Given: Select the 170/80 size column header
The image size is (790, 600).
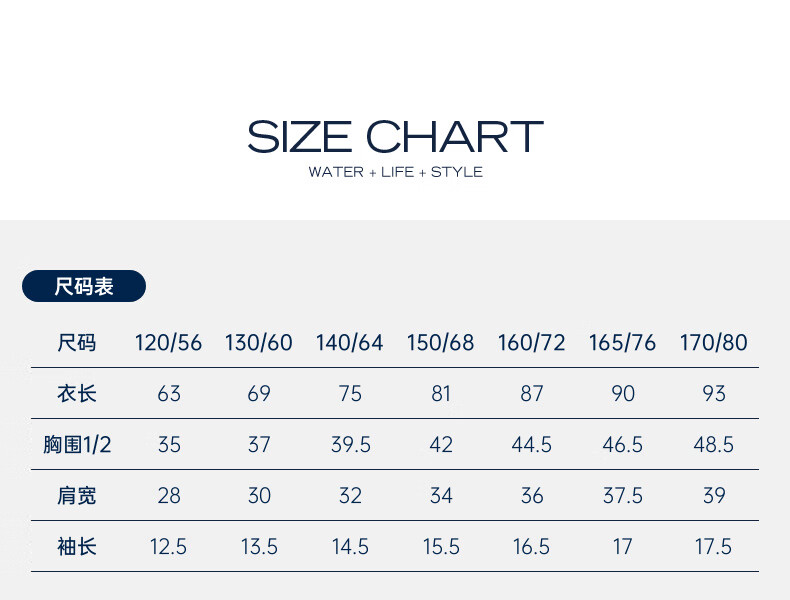Looking at the screenshot, I should tap(713, 343).
